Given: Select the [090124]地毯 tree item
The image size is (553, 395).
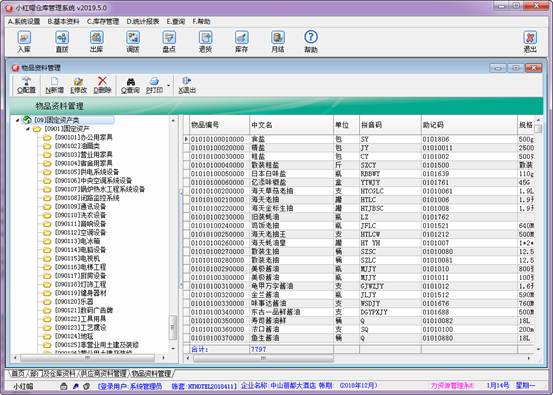Looking at the screenshot, I should (x=74, y=336).
